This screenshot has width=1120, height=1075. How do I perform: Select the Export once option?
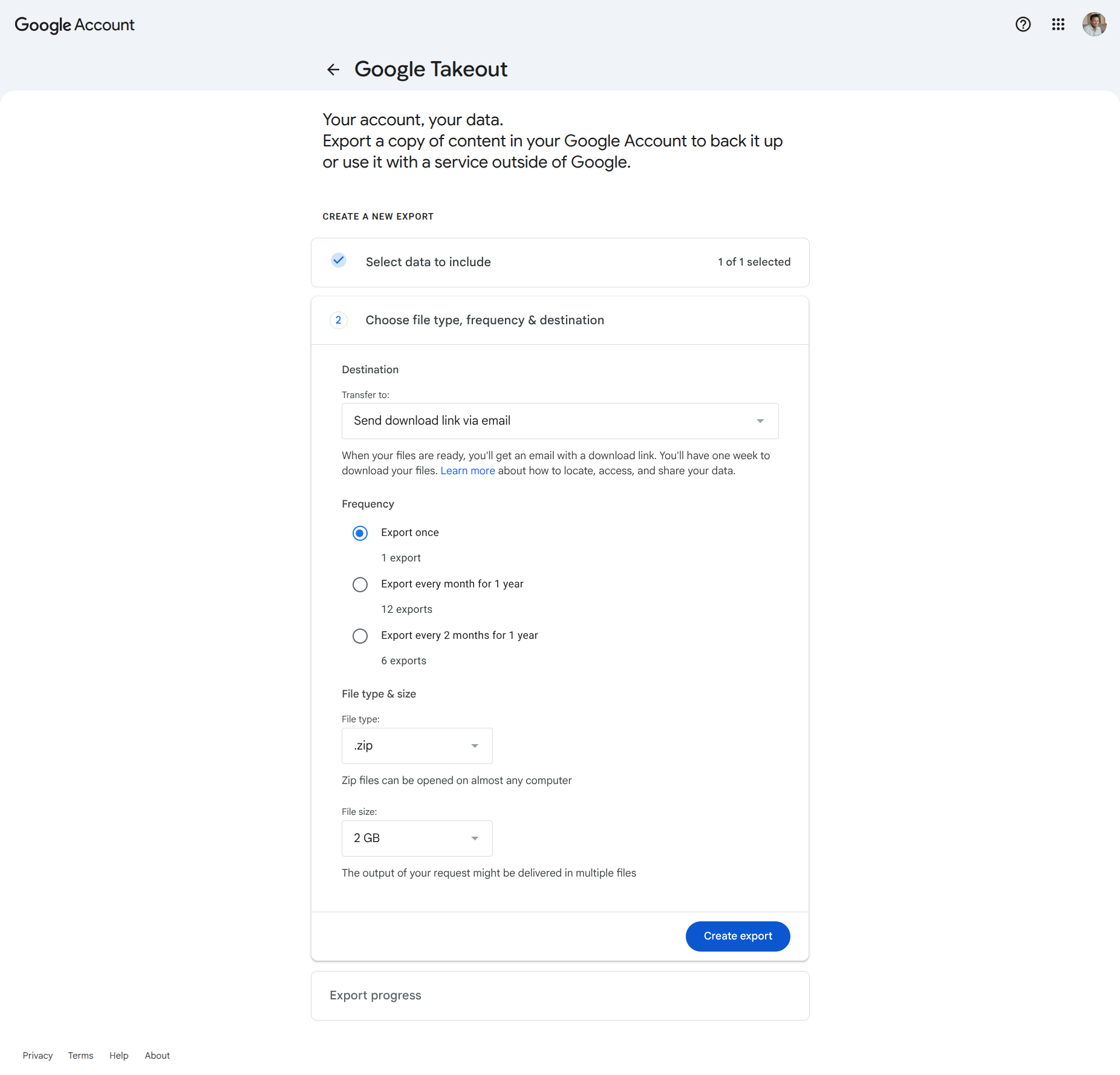tap(360, 533)
